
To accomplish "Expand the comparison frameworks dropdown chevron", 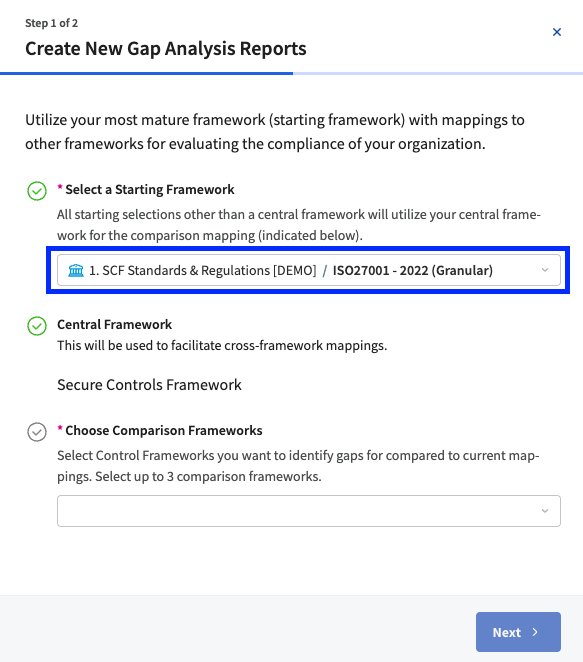I will pos(545,511).
